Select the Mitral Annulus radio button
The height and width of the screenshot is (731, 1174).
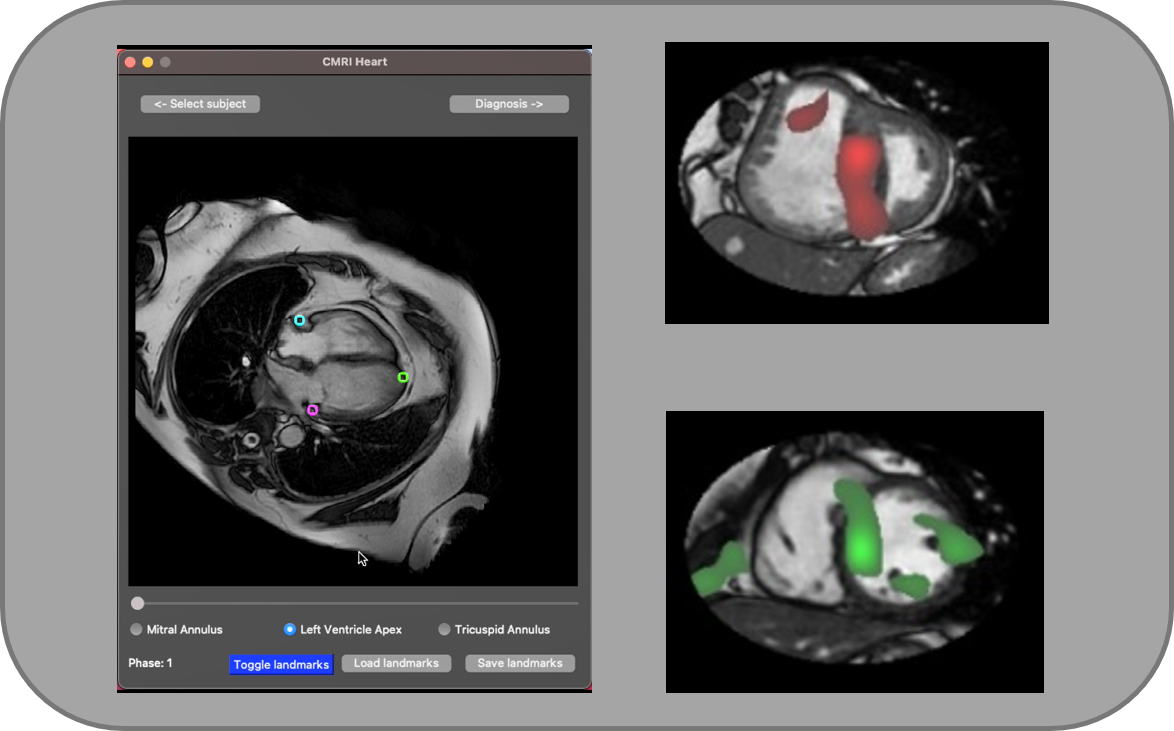tap(137, 629)
